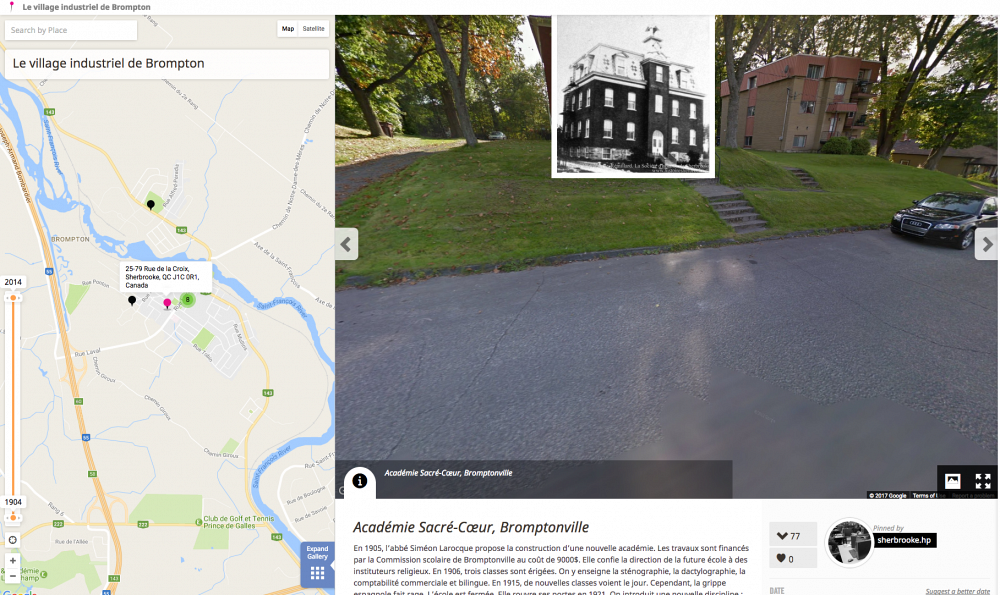Switch map view to Map
Viewport: 1000px width, 595px height.
pyautogui.click(x=288, y=29)
